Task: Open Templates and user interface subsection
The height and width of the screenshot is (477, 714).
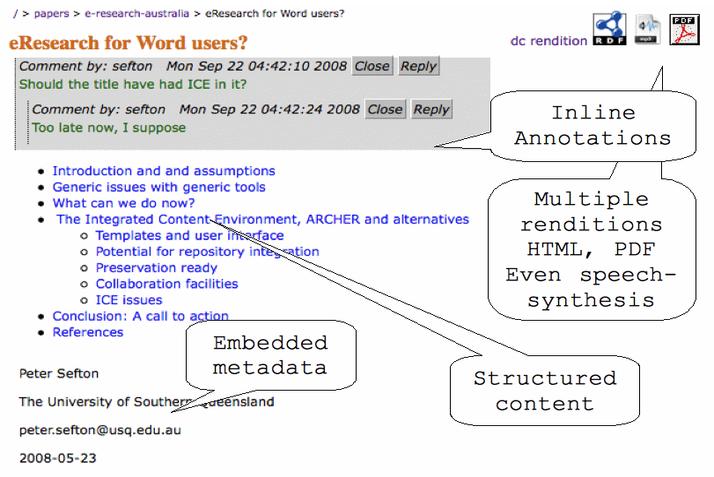Action: pos(189,235)
